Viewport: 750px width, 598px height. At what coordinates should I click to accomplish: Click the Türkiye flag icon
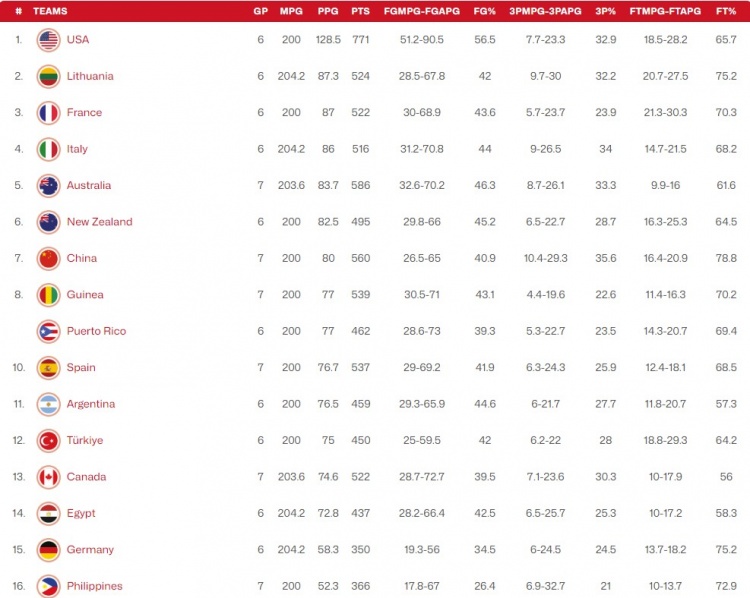click(x=49, y=441)
